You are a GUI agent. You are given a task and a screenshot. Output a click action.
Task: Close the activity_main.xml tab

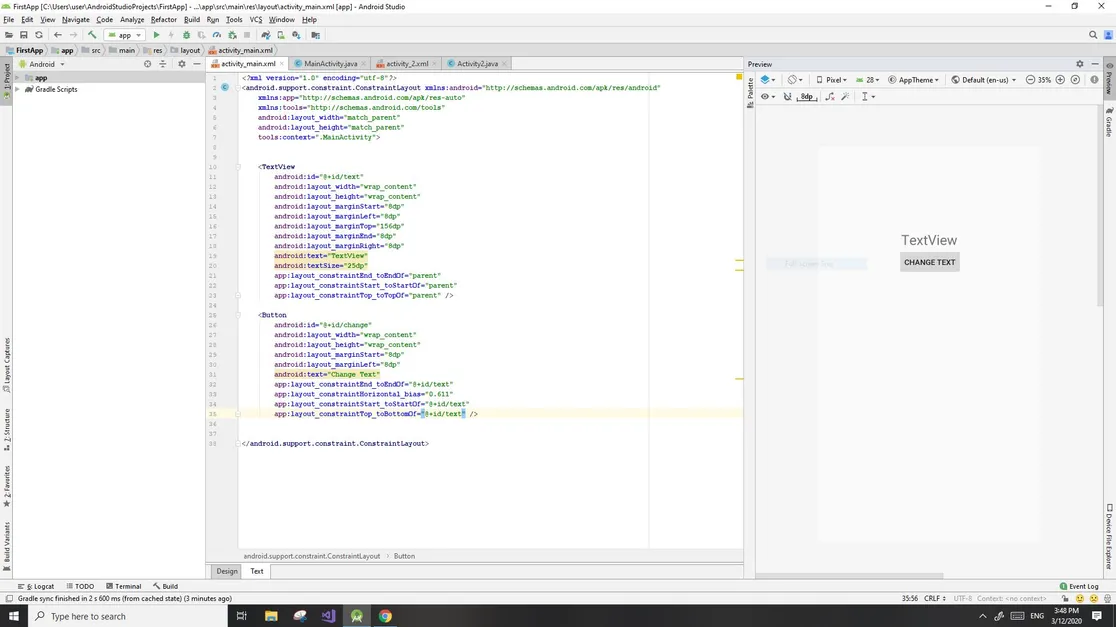[282, 64]
